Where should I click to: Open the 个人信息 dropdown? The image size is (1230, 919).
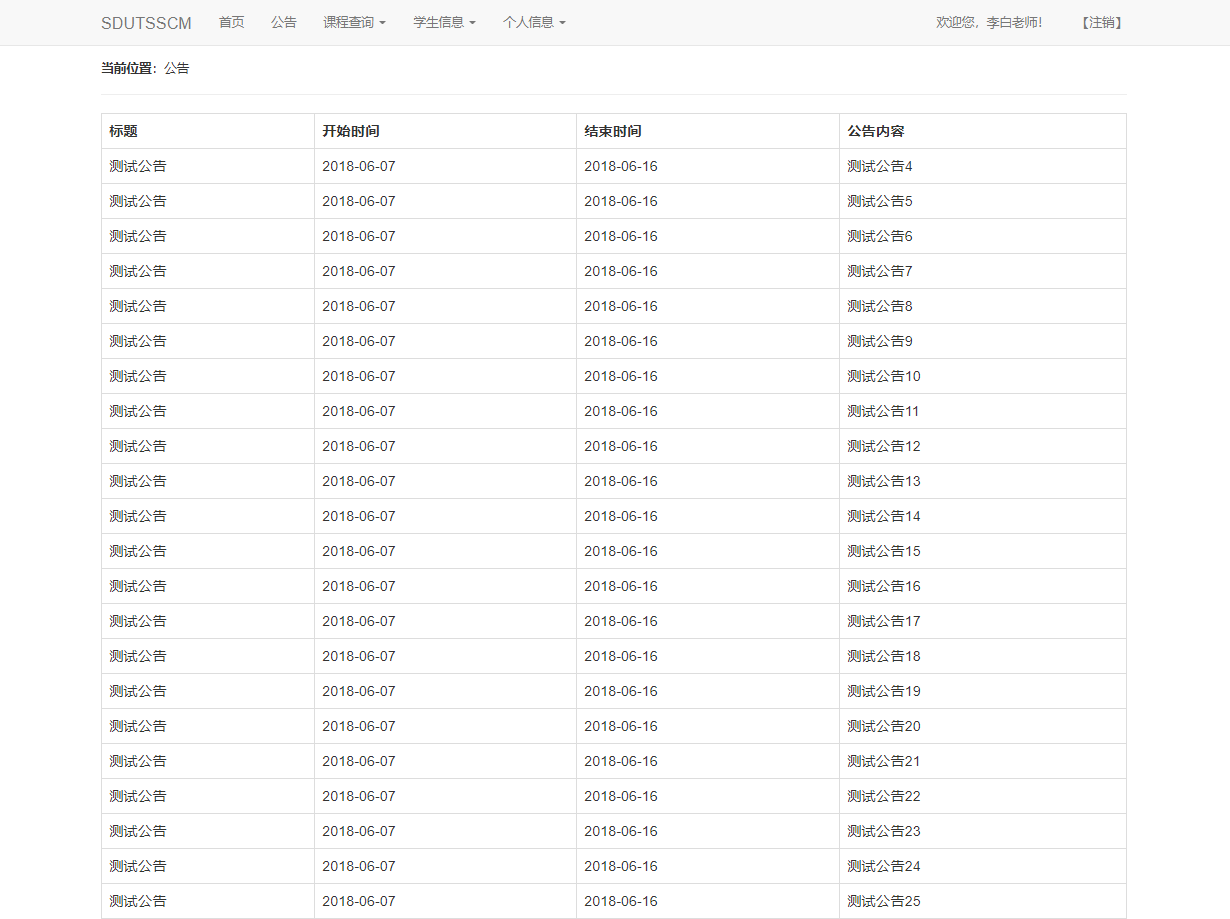(534, 22)
